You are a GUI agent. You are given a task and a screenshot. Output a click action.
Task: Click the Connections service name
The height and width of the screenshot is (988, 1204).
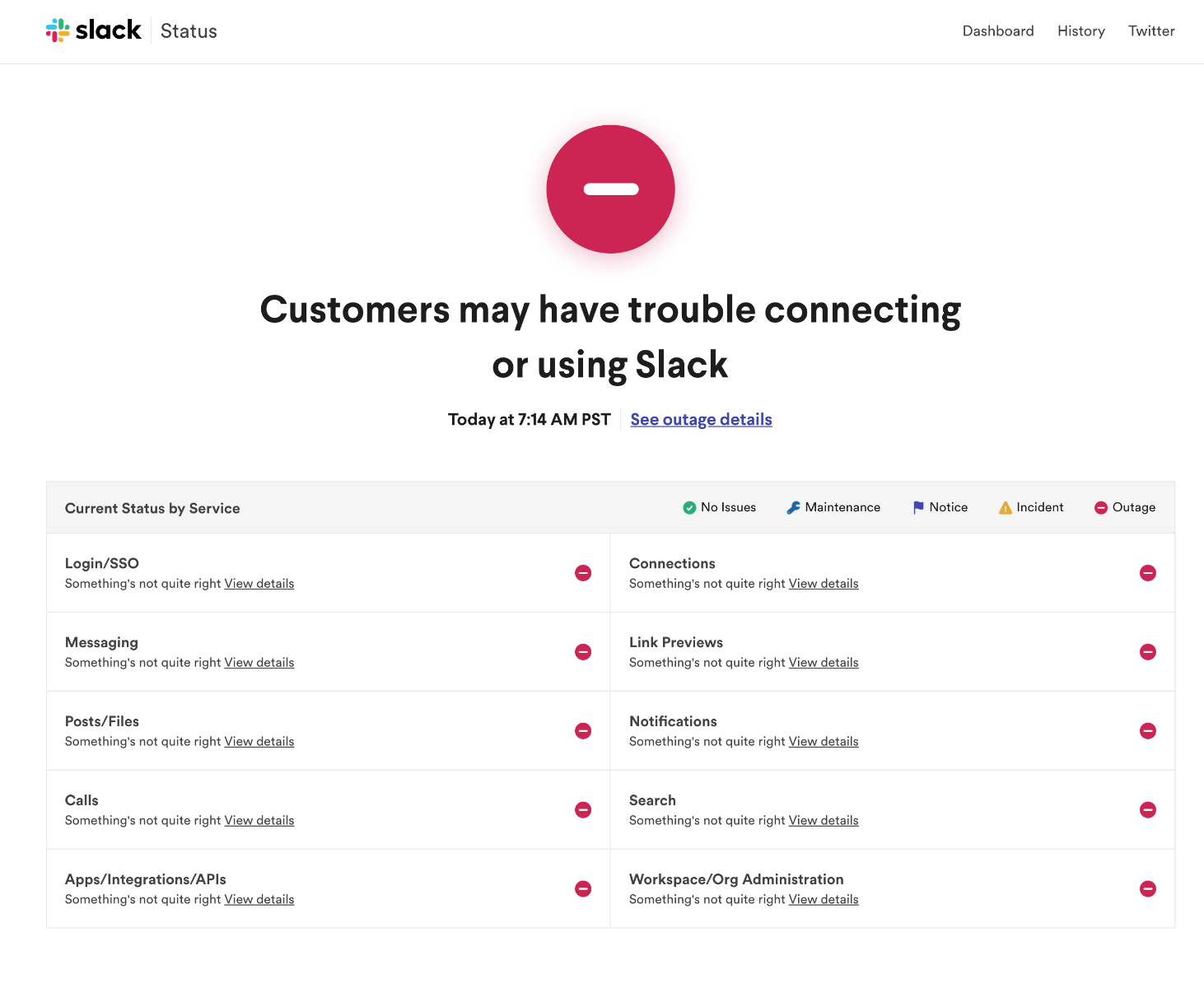(x=672, y=563)
